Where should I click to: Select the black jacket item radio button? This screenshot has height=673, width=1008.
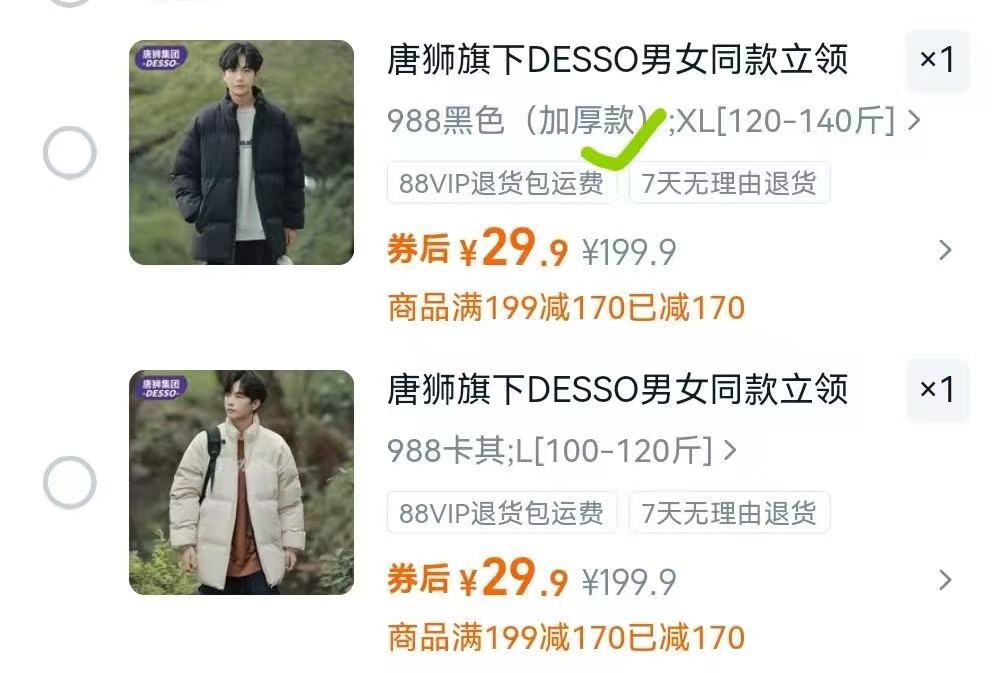coord(69,153)
